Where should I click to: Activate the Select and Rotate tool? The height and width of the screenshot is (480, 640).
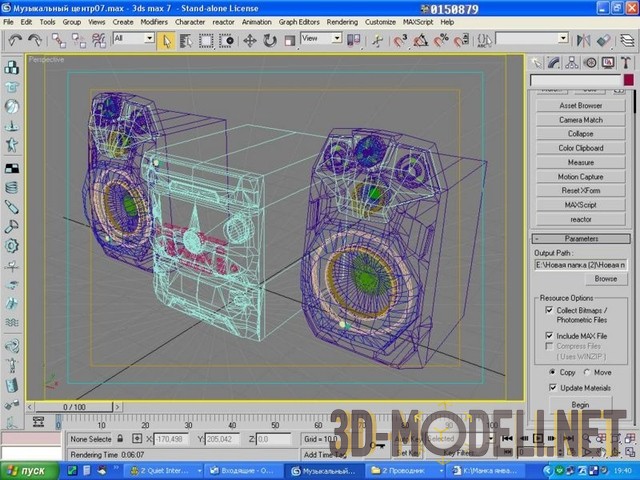coord(268,39)
